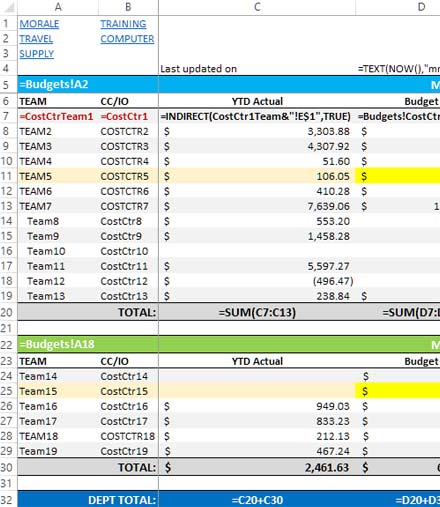The width and height of the screenshot is (440, 507).
Task: Select the =C20+C30 formula cell
Action: pyautogui.click(x=257, y=500)
